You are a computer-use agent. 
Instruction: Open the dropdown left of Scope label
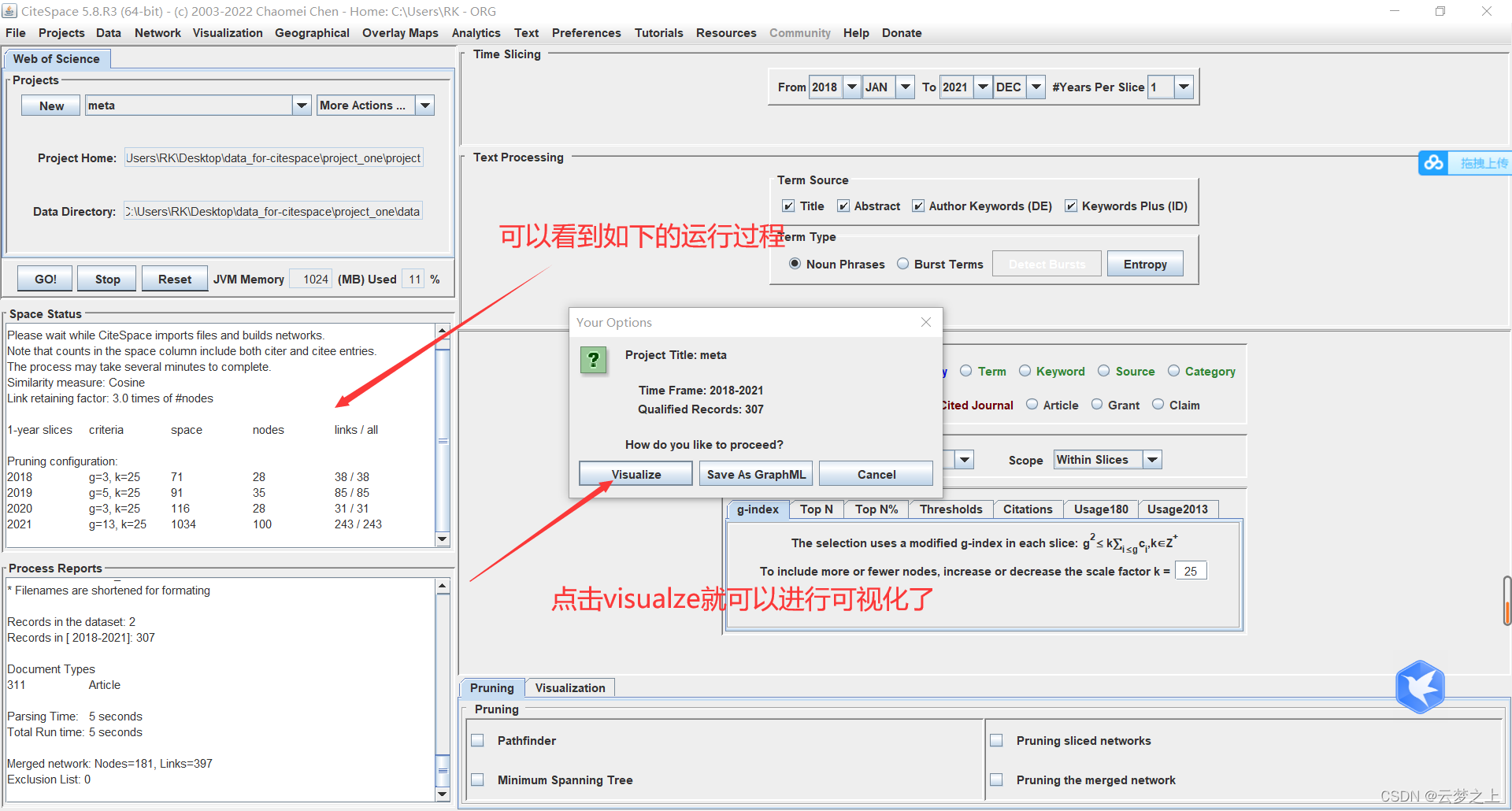(965, 460)
